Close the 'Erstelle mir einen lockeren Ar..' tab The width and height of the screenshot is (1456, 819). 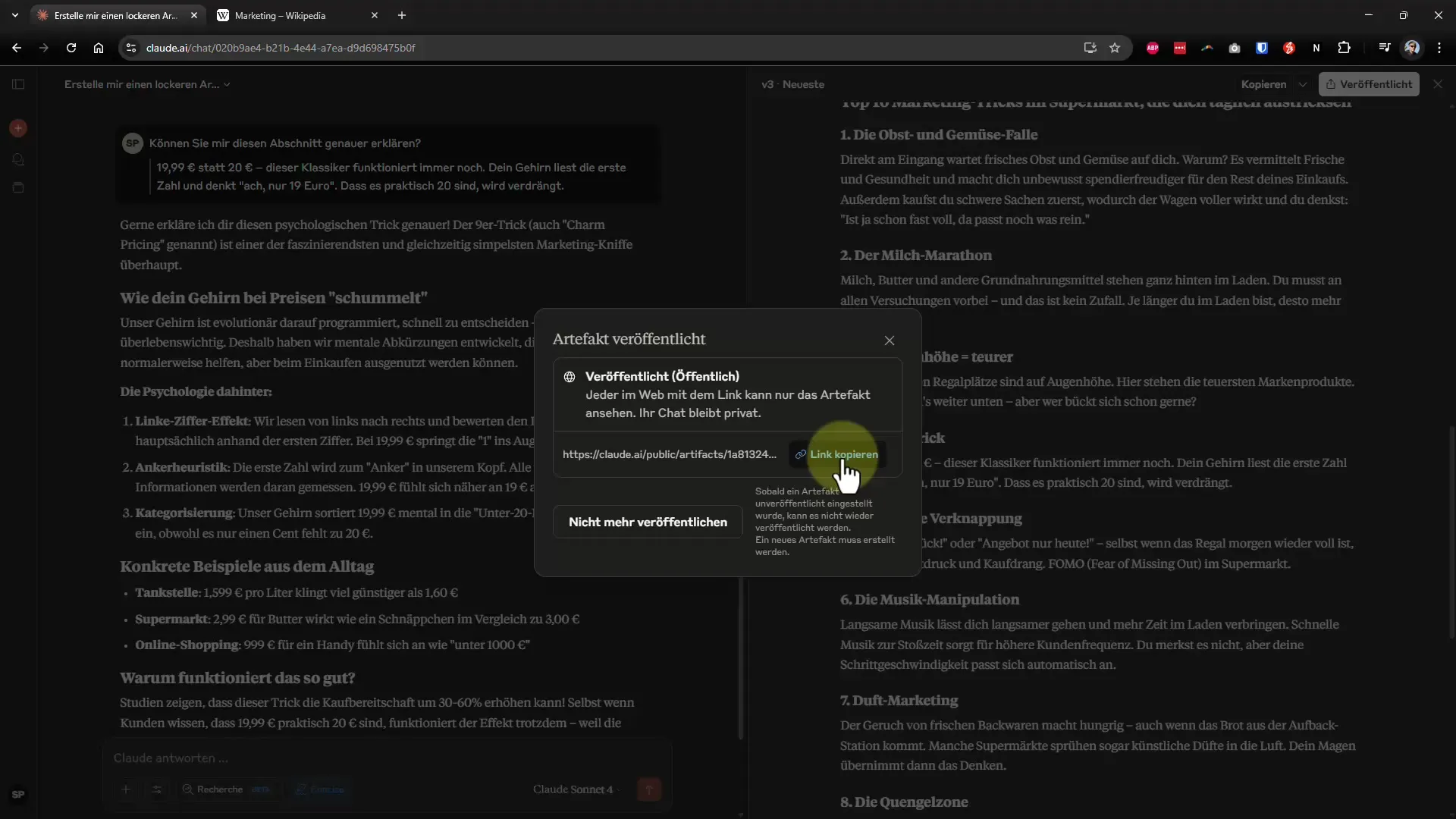point(194,15)
